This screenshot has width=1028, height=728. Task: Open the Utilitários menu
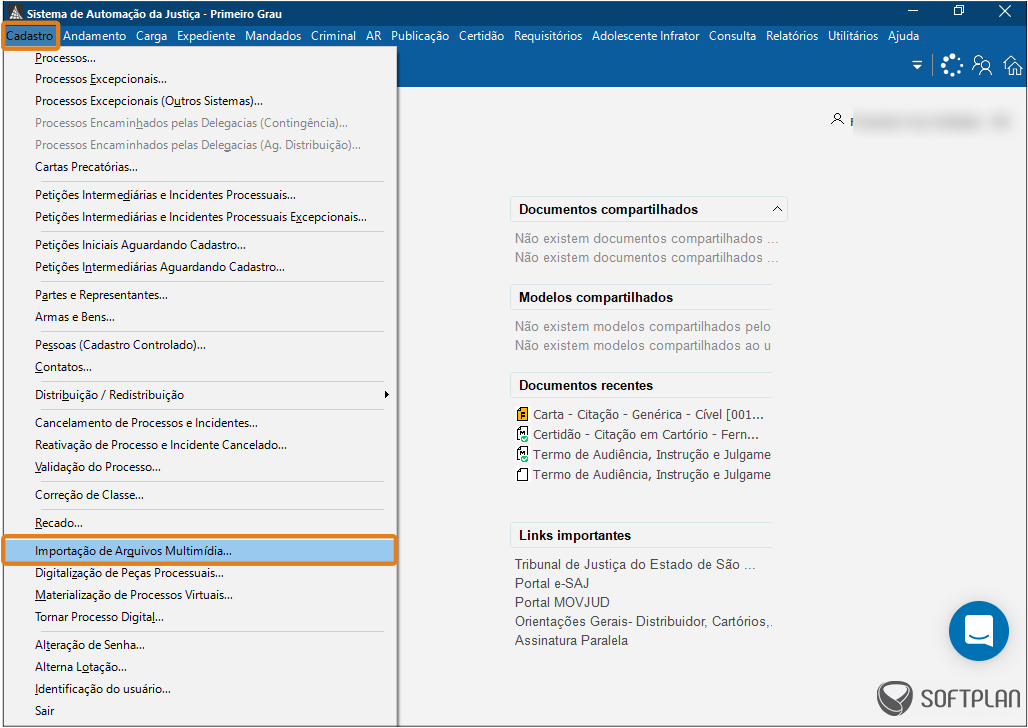[x=853, y=36]
